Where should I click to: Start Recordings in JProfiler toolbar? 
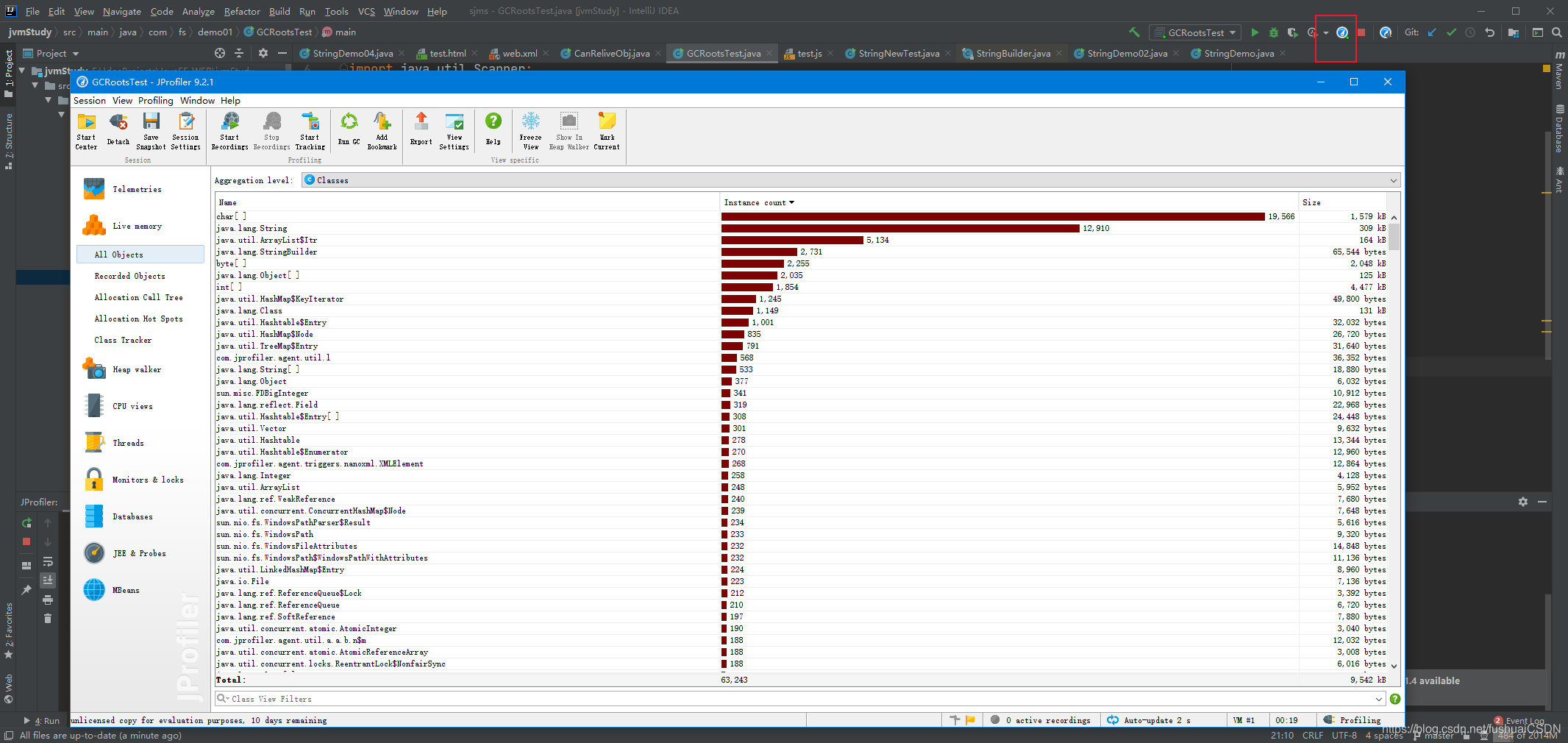230,131
